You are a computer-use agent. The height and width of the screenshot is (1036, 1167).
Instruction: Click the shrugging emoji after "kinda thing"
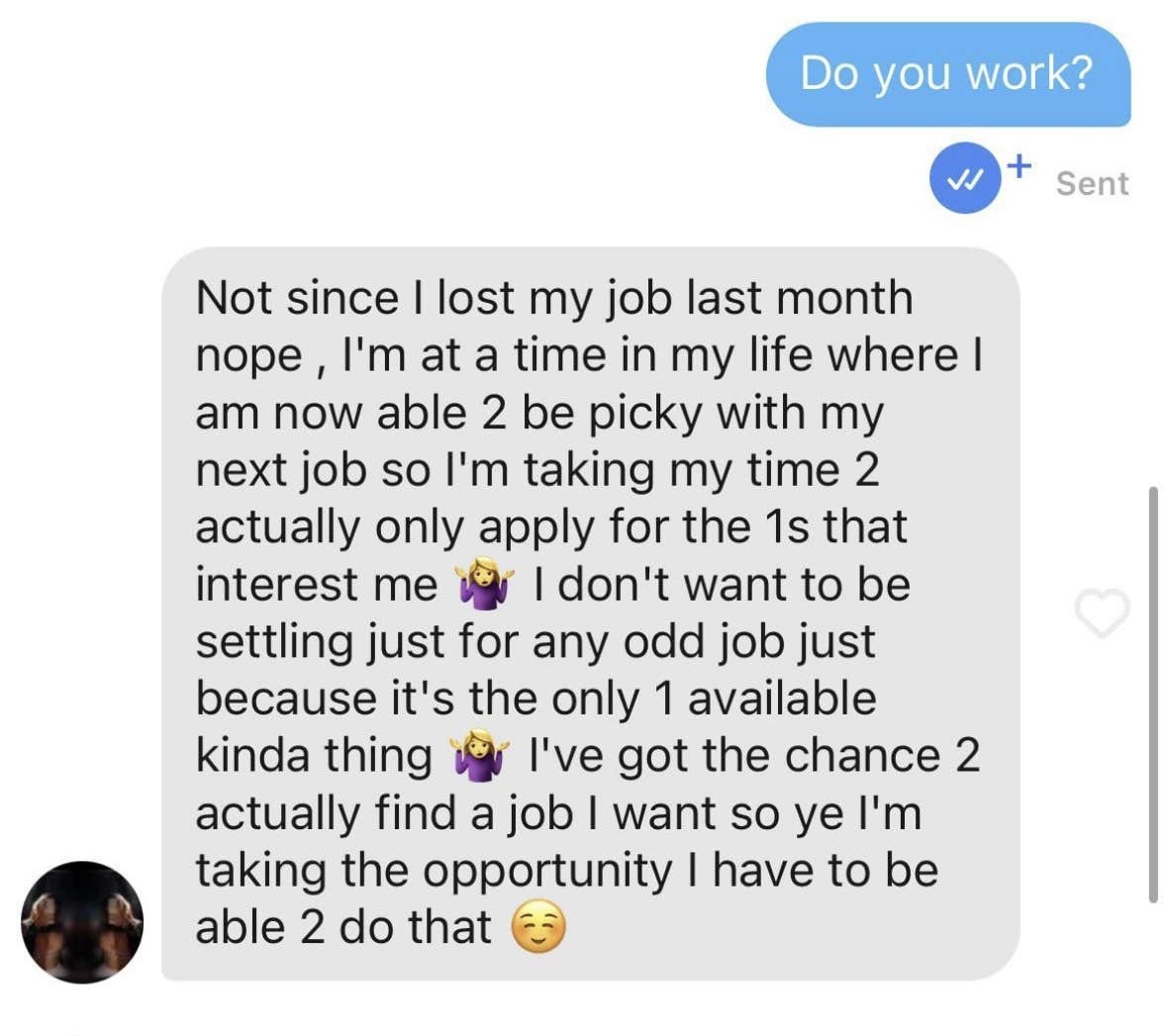pyautogui.click(x=479, y=756)
